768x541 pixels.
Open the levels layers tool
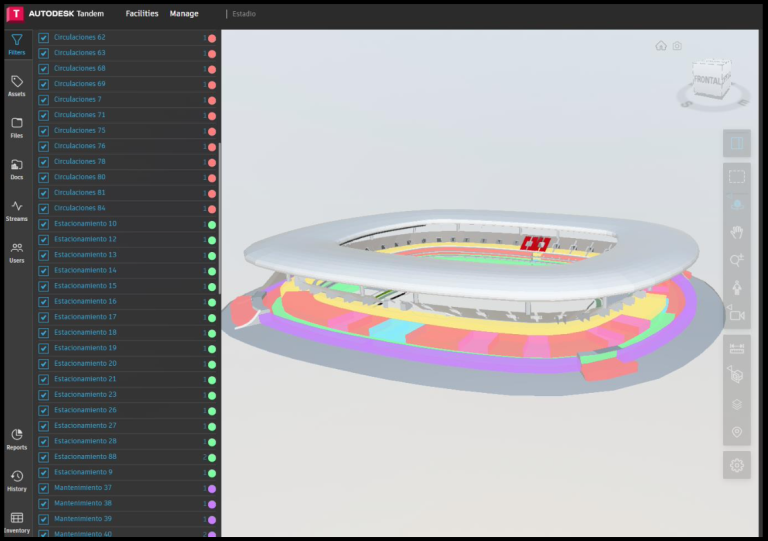[737, 404]
